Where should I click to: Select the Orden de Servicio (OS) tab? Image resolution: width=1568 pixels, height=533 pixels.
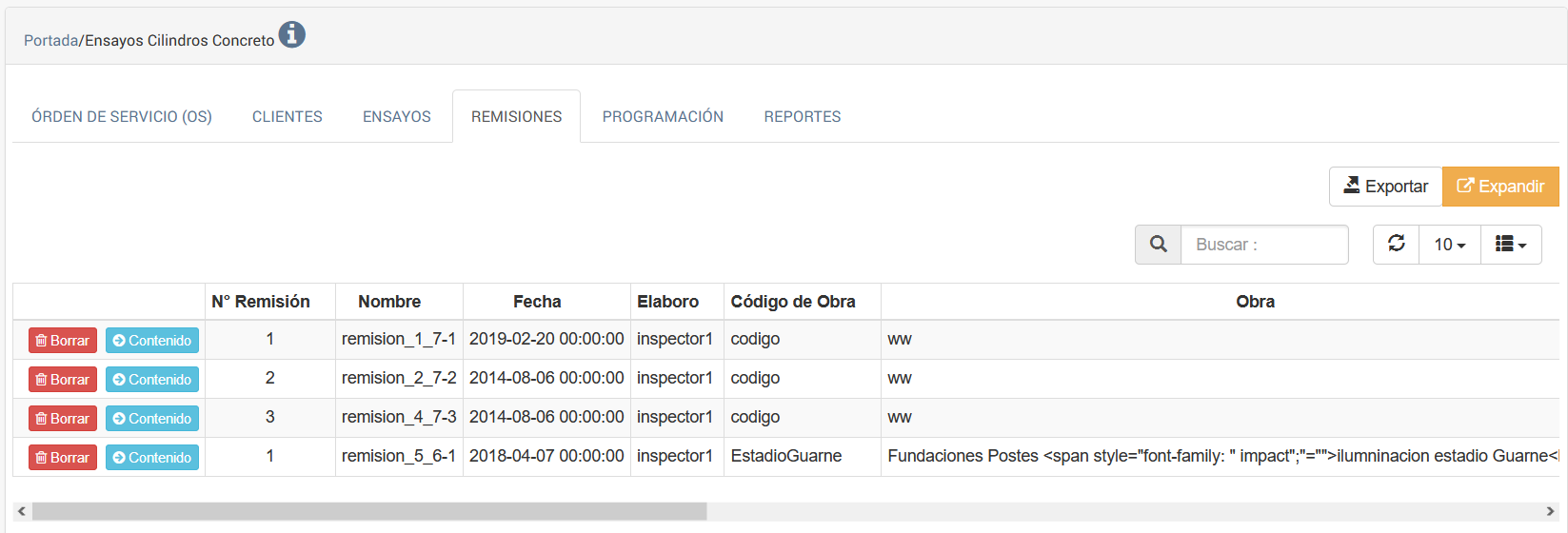(x=122, y=117)
